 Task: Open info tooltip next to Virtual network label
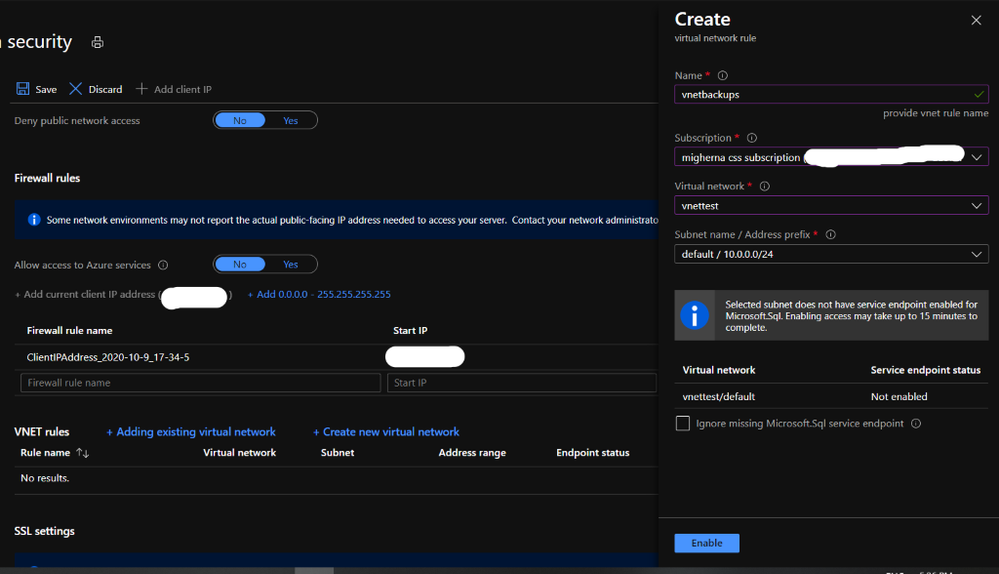click(x=765, y=186)
